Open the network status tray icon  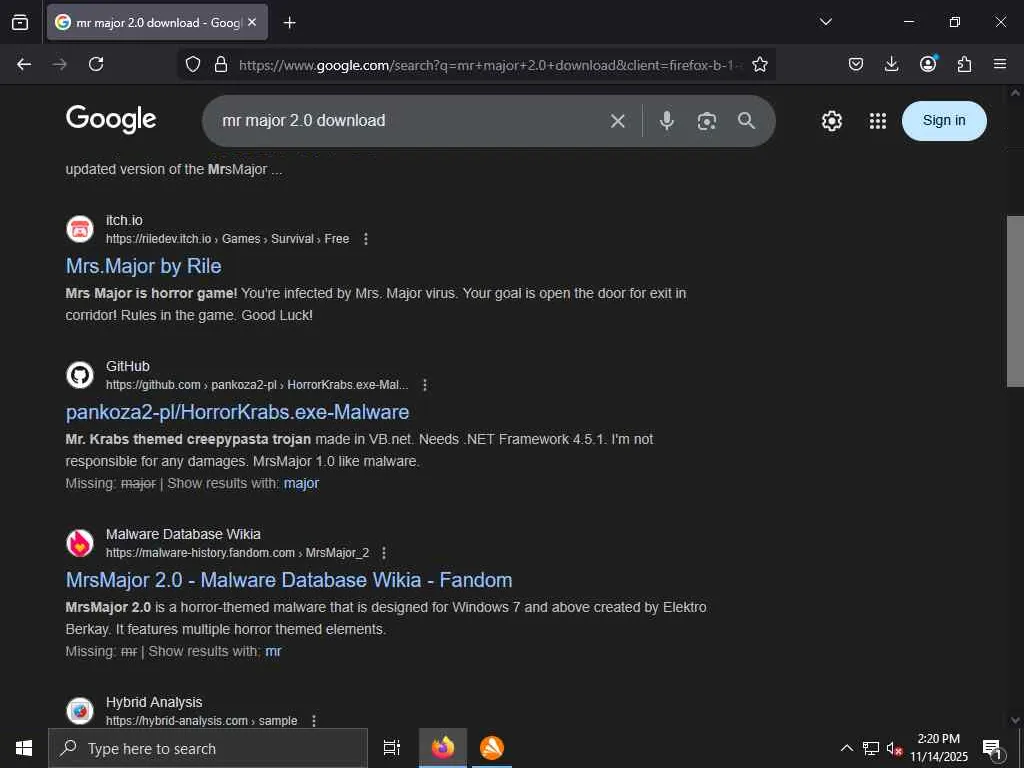tap(871, 748)
